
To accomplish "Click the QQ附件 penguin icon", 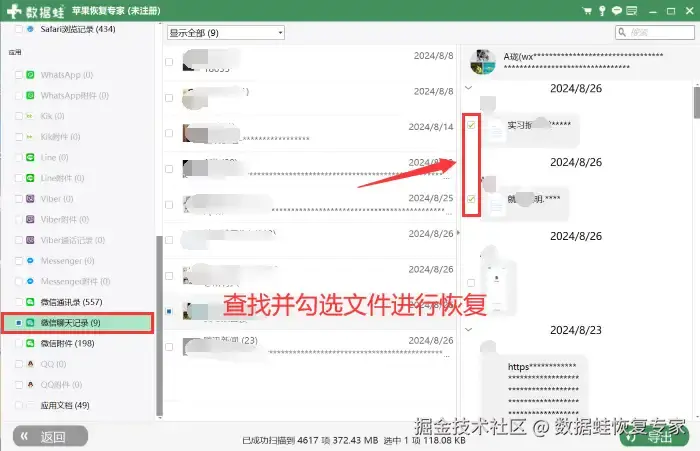I will pos(30,384).
